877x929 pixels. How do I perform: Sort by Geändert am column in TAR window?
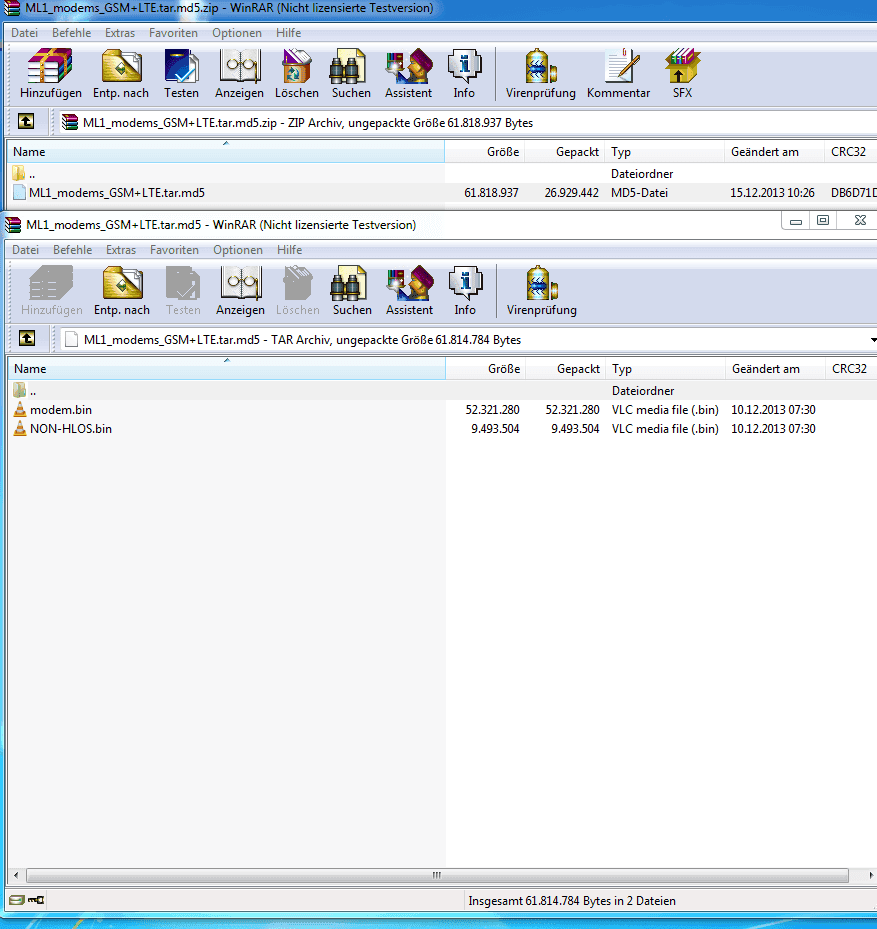[x=775, y=369]
